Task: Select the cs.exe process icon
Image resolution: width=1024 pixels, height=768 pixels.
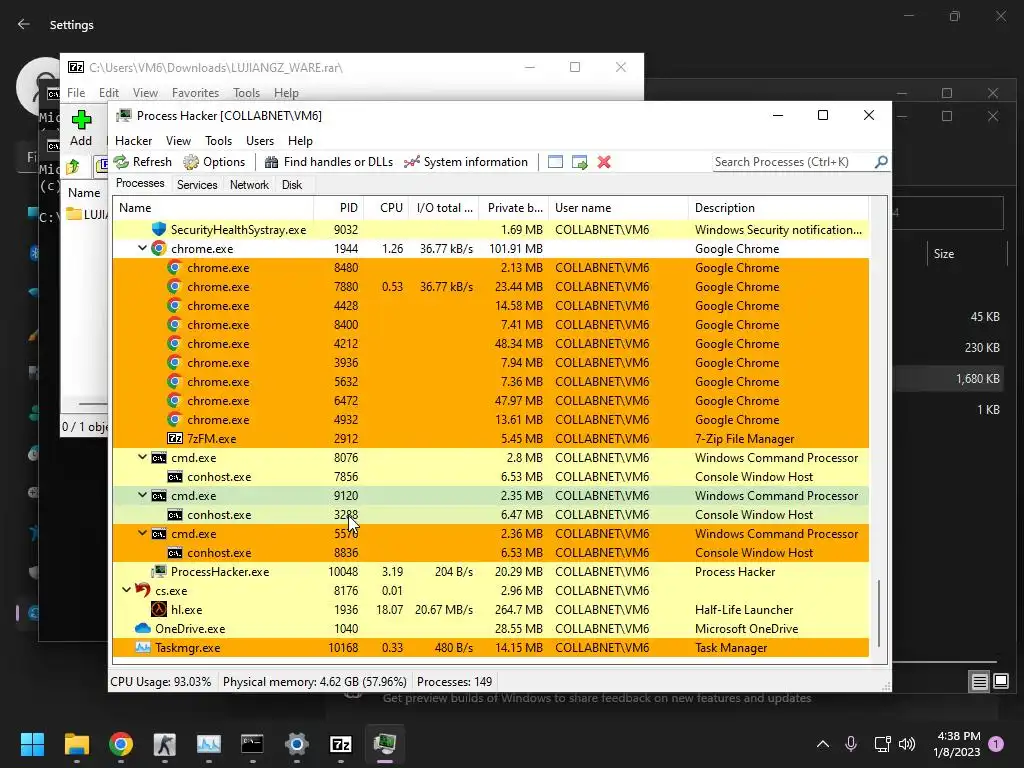Action: coord(142,590)
